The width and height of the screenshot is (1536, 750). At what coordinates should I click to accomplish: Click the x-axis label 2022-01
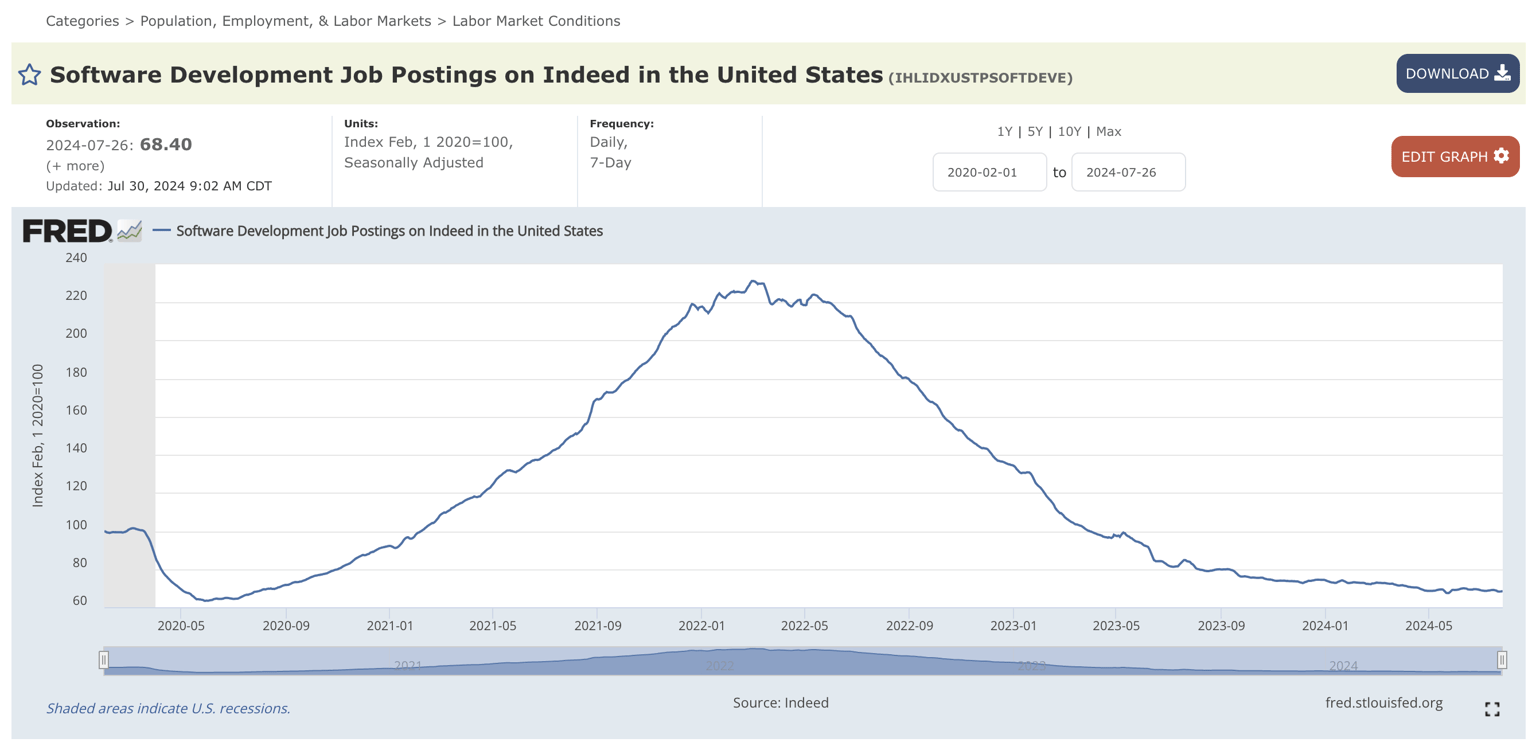tap(701, 626)
